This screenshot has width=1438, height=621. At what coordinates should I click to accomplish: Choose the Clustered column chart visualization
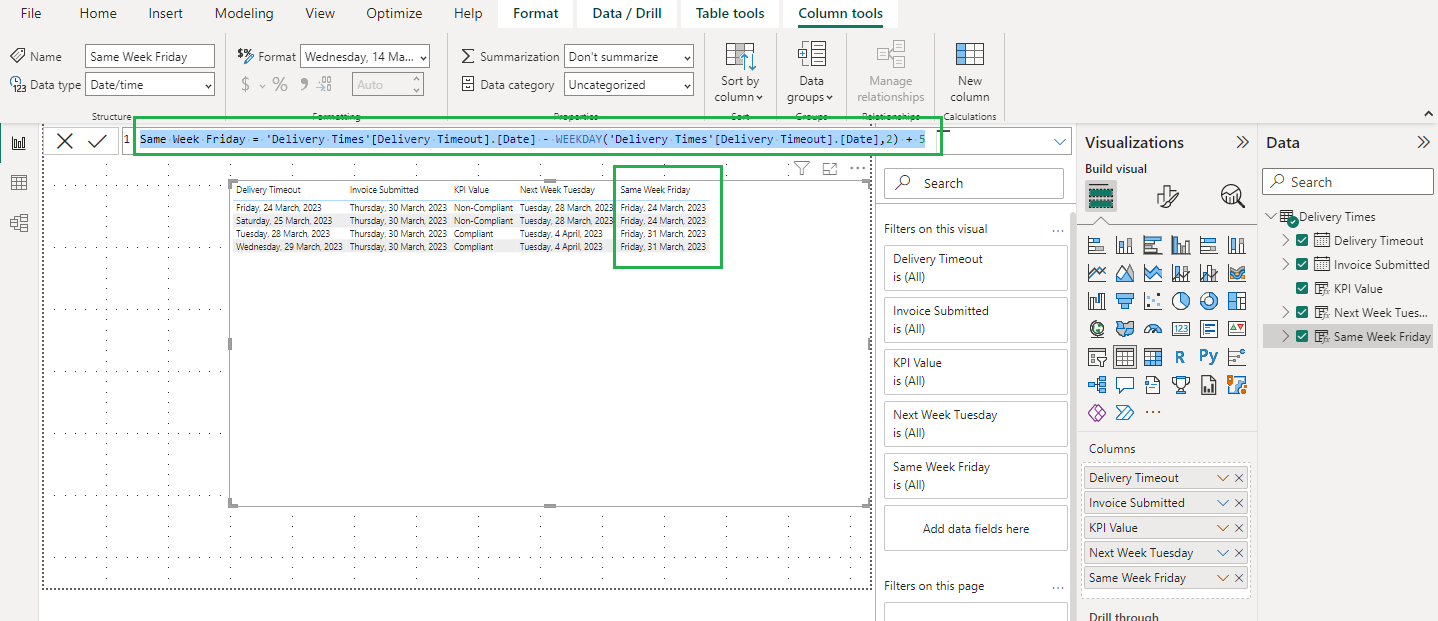coord(1180,245)
